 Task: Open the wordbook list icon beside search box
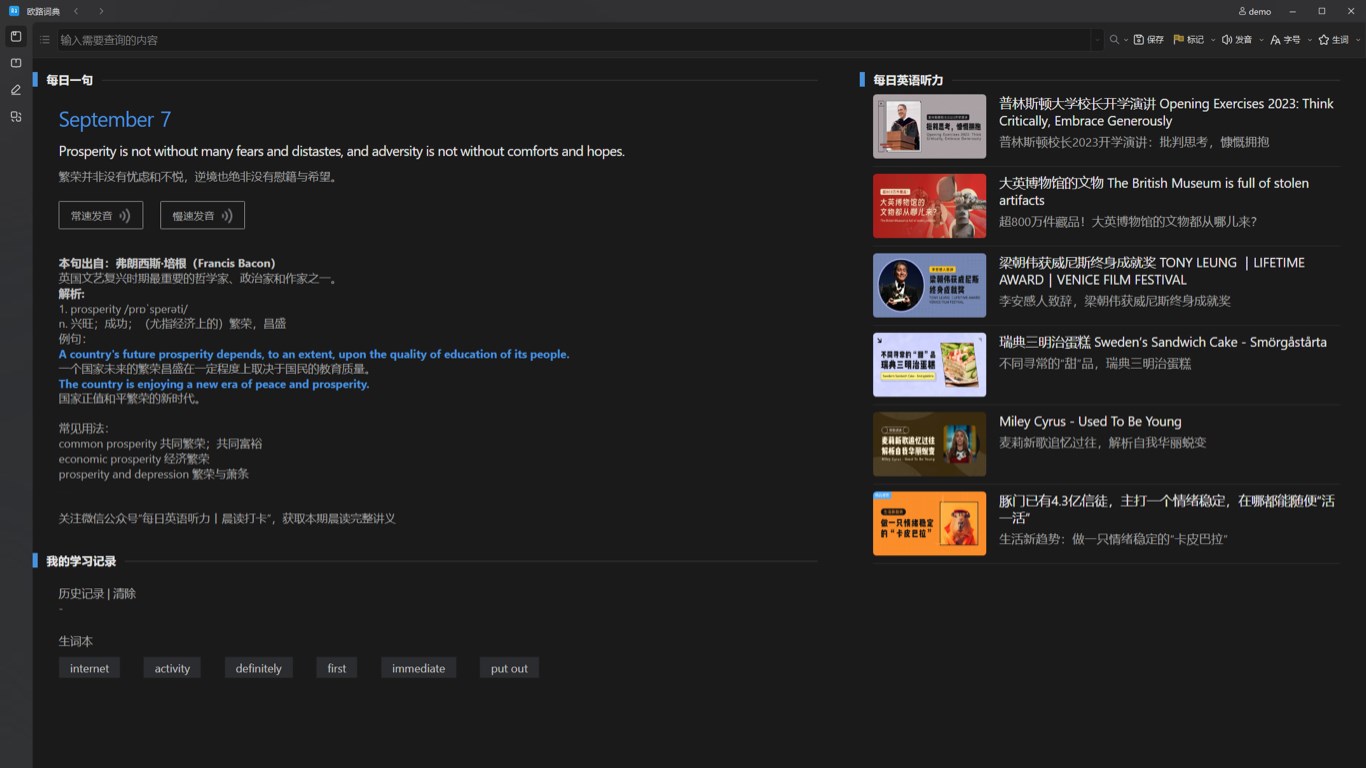click(44, 40)
